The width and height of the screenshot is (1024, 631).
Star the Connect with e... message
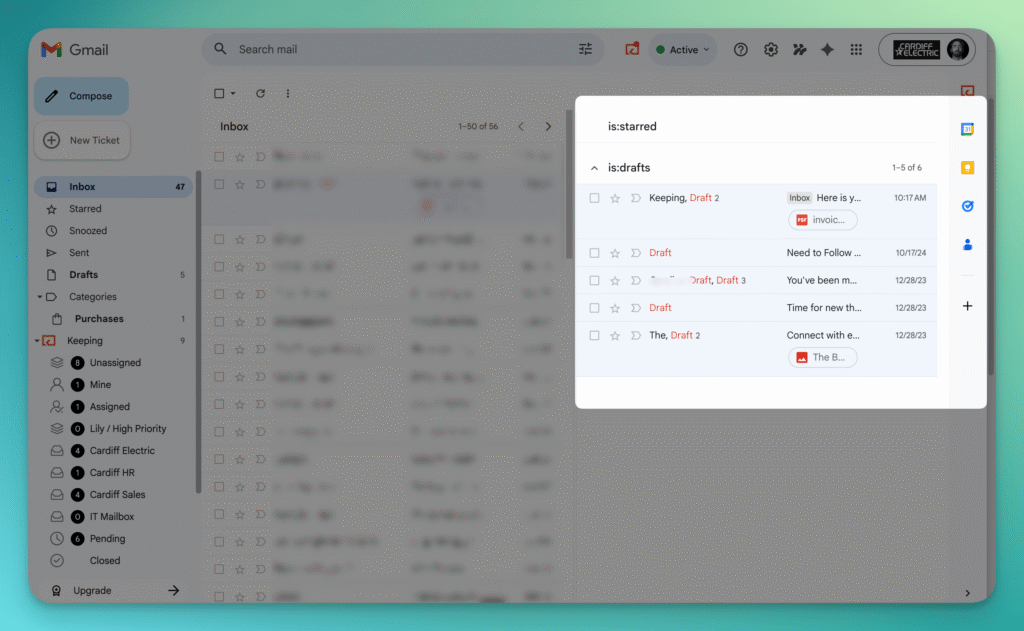tap(615, 336)
